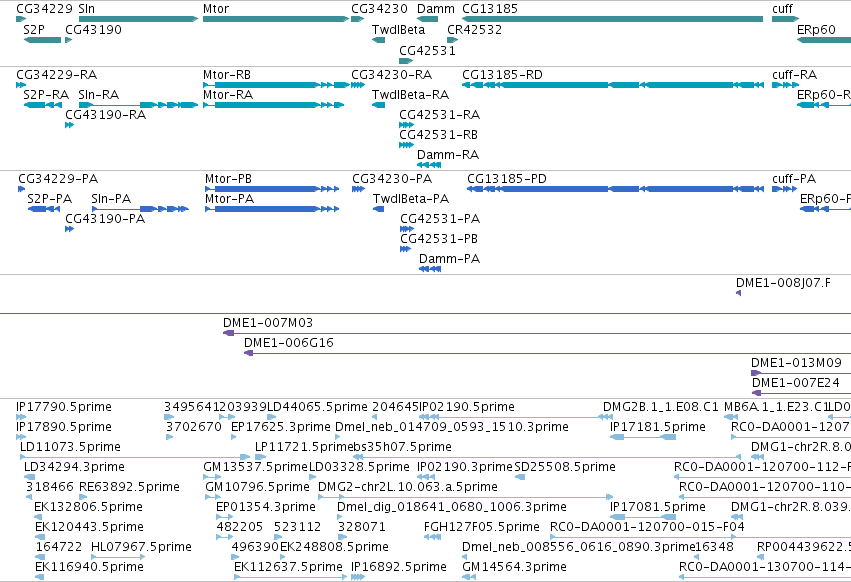Select the CG43190-PA label
851x582 pixels.
coord(105,219)
